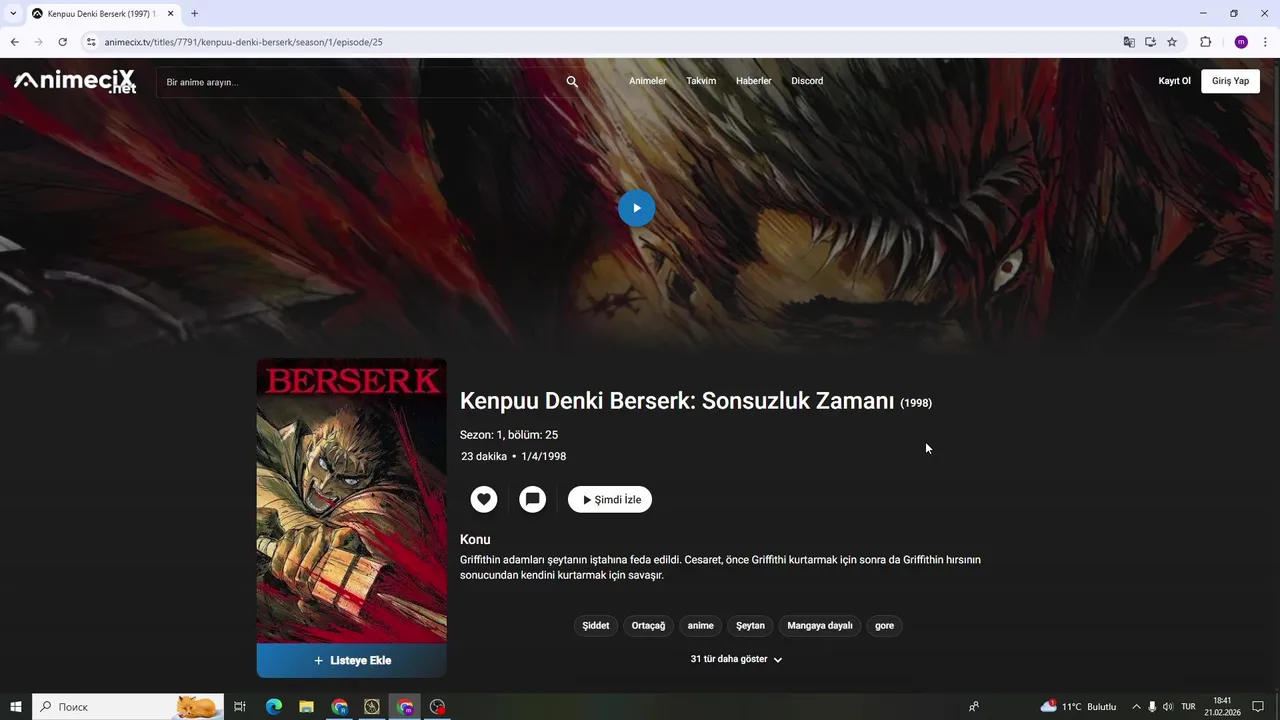Viewport: 1280px width, 720px height.
Task: Click the search magnifier icon
Action: click(x=572, y=82)
